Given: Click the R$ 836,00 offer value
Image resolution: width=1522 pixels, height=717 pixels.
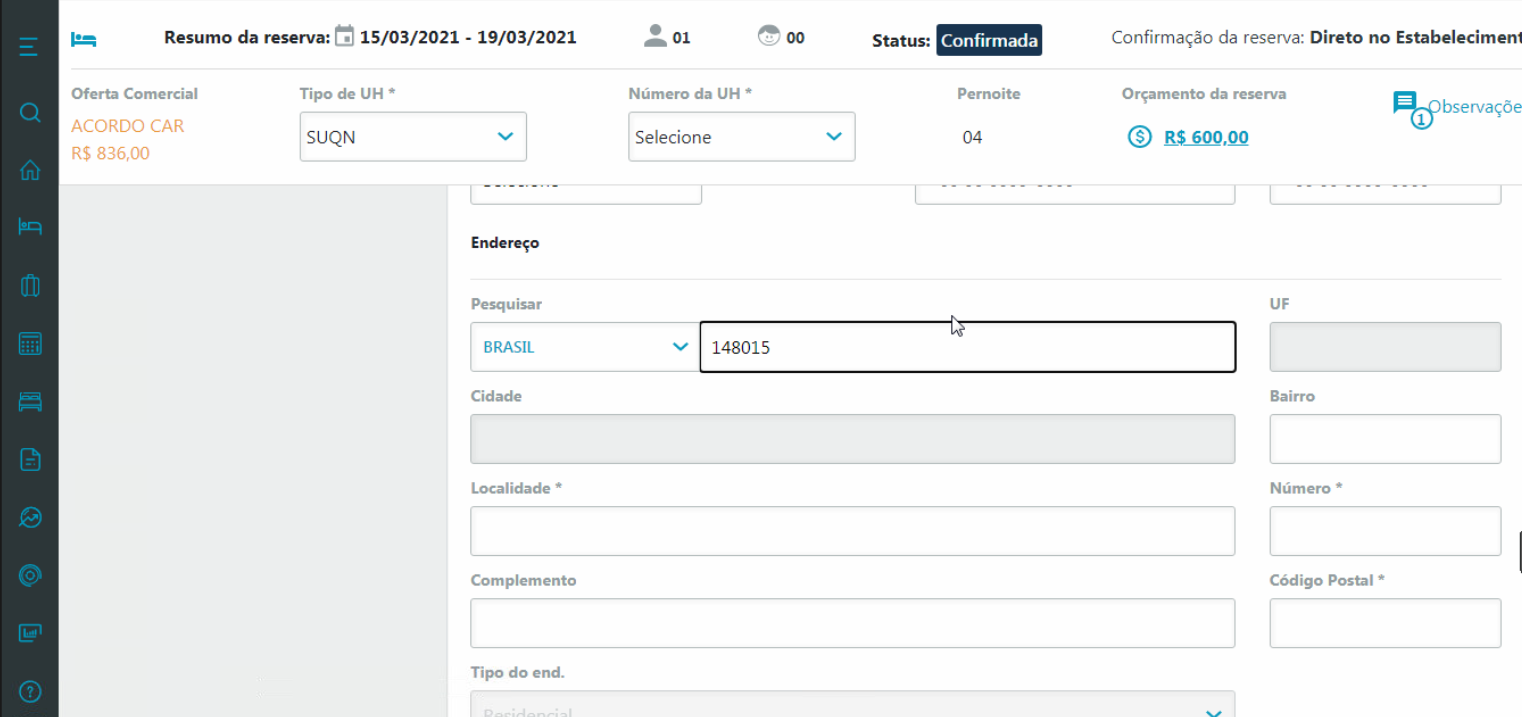Looking at the screenshot, I should click(110, 153).
